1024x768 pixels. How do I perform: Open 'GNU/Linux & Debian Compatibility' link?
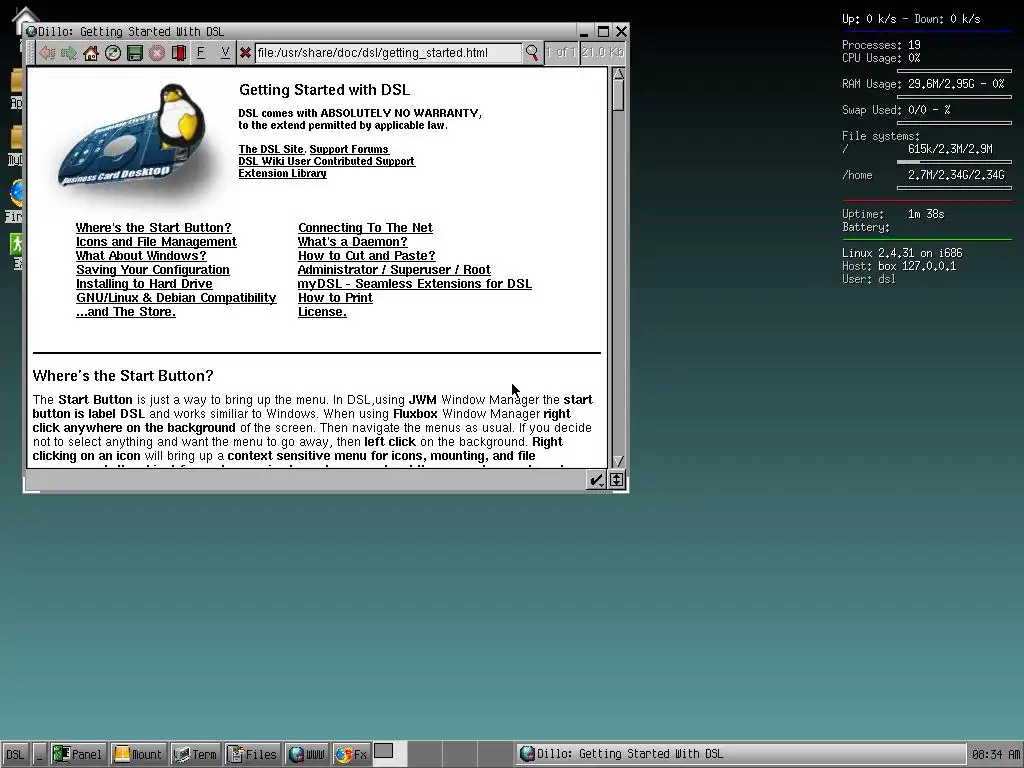pyautogui.click(x=176, y=298)
